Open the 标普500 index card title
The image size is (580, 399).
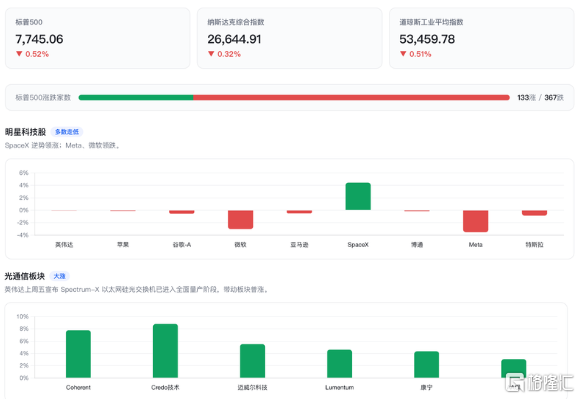(x=29, y=22)
